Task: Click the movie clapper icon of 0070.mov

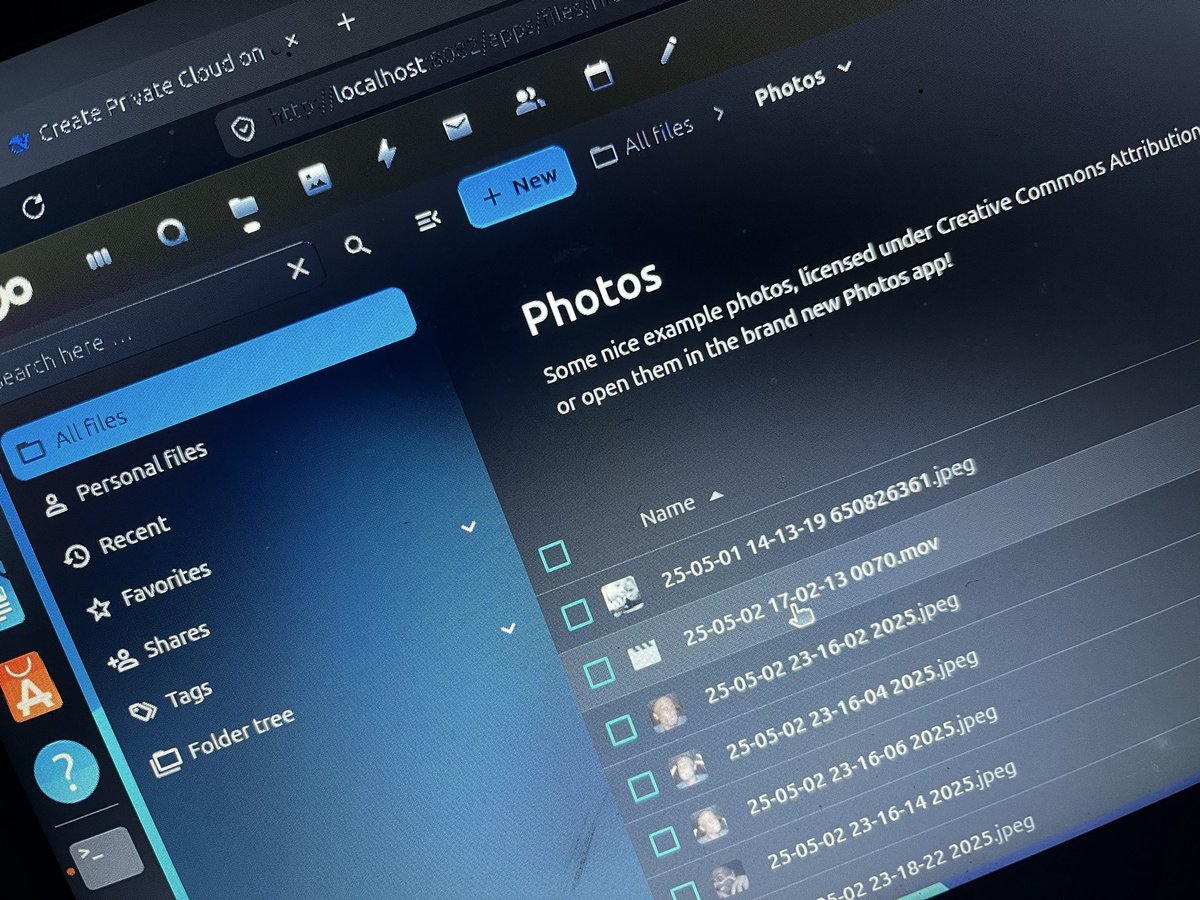Action: coord(644,656)
